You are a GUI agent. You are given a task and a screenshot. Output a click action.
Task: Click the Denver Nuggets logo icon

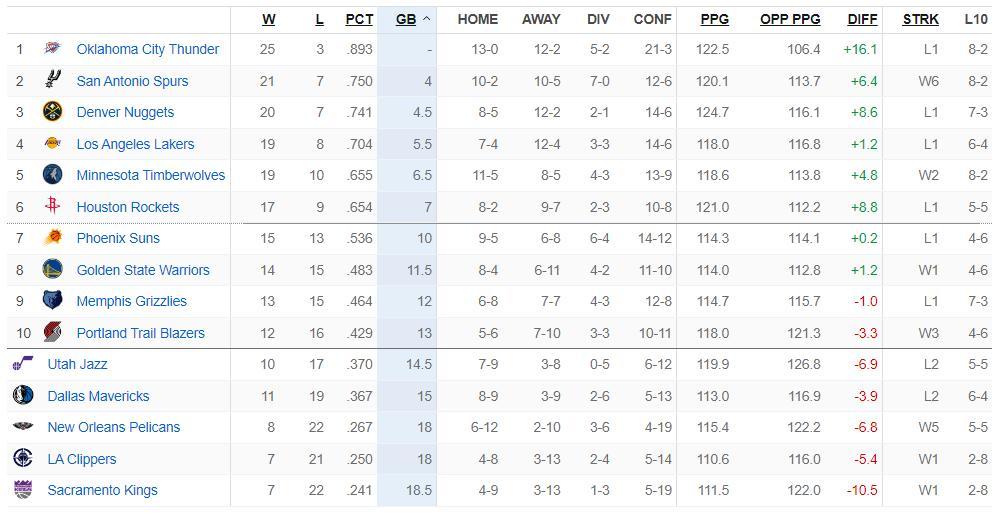pos(53,112)
